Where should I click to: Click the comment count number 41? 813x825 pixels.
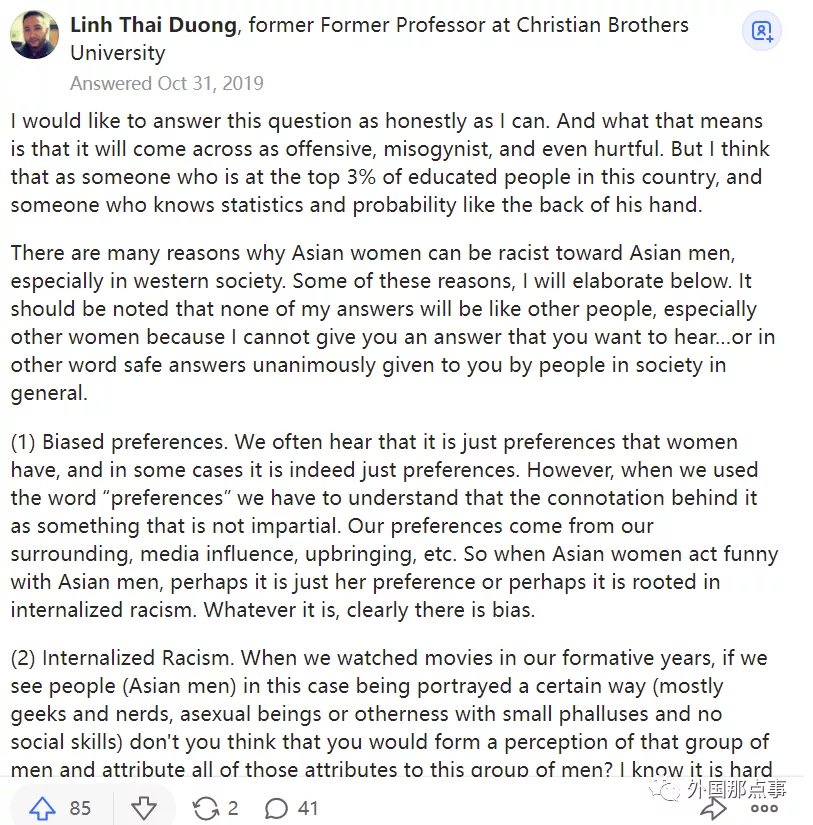[x=308, y=807]
